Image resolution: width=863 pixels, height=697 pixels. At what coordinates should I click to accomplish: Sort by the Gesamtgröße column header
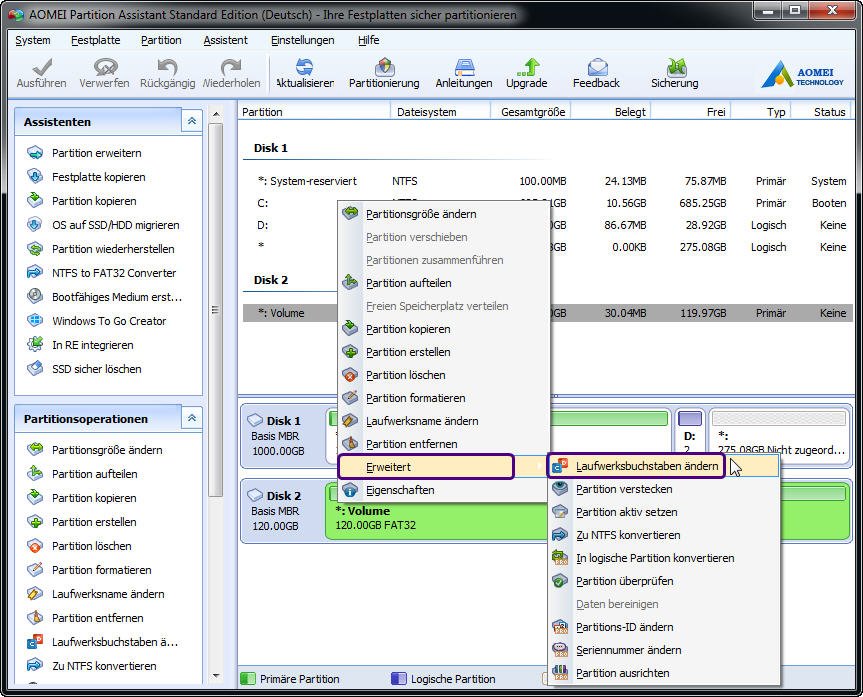pyautogui.click(x=530, y=112)
